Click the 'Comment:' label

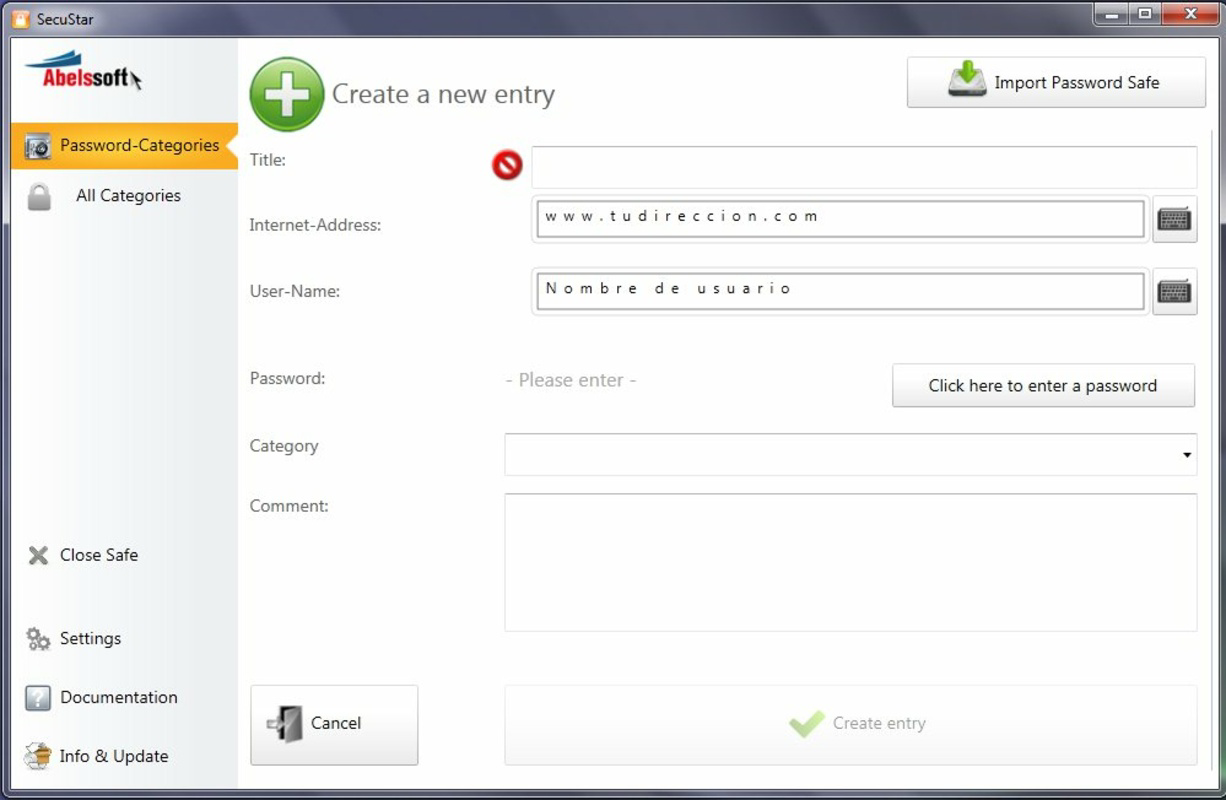[x=289, y=506]
